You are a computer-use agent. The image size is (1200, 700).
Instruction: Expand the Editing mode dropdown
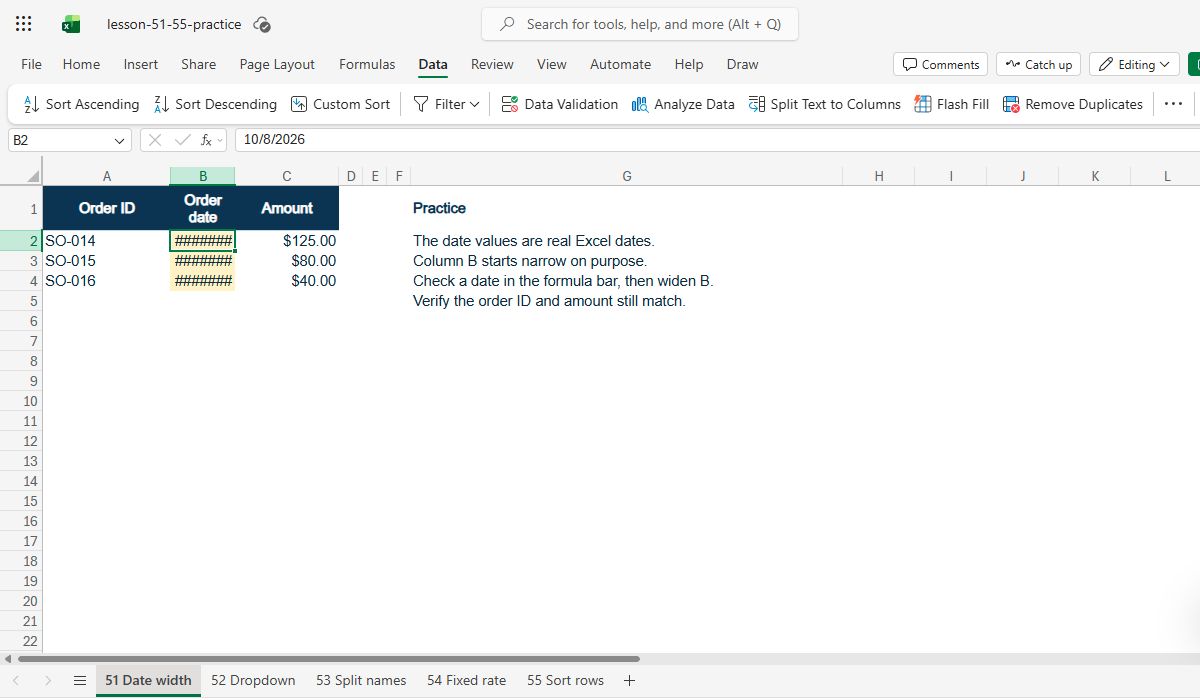1135,64
